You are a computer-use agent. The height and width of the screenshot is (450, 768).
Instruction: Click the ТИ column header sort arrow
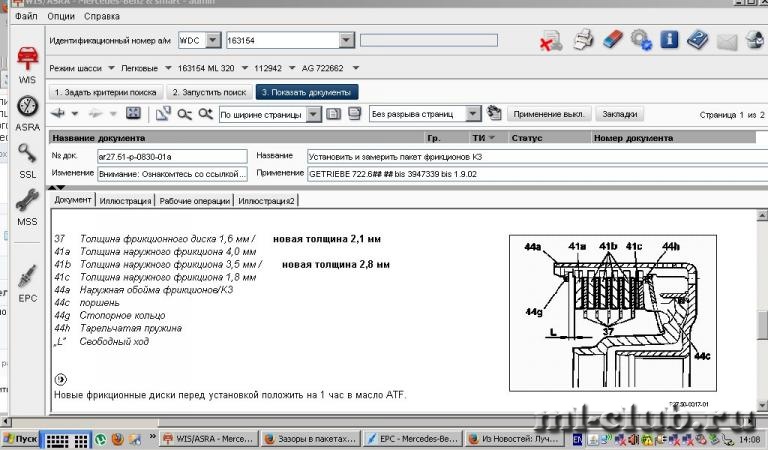[x=492, y=138]
